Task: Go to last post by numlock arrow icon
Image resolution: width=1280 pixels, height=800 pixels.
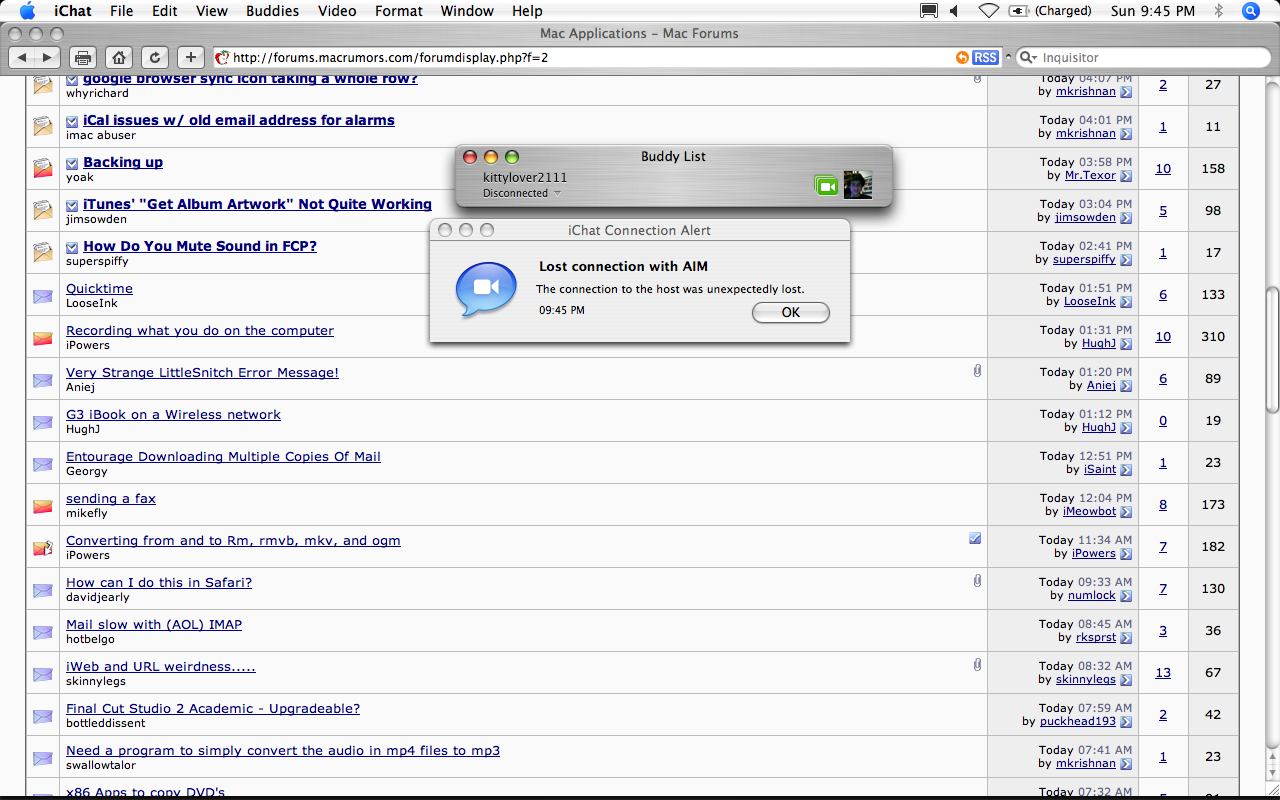Action: [x=1126, y=596]
